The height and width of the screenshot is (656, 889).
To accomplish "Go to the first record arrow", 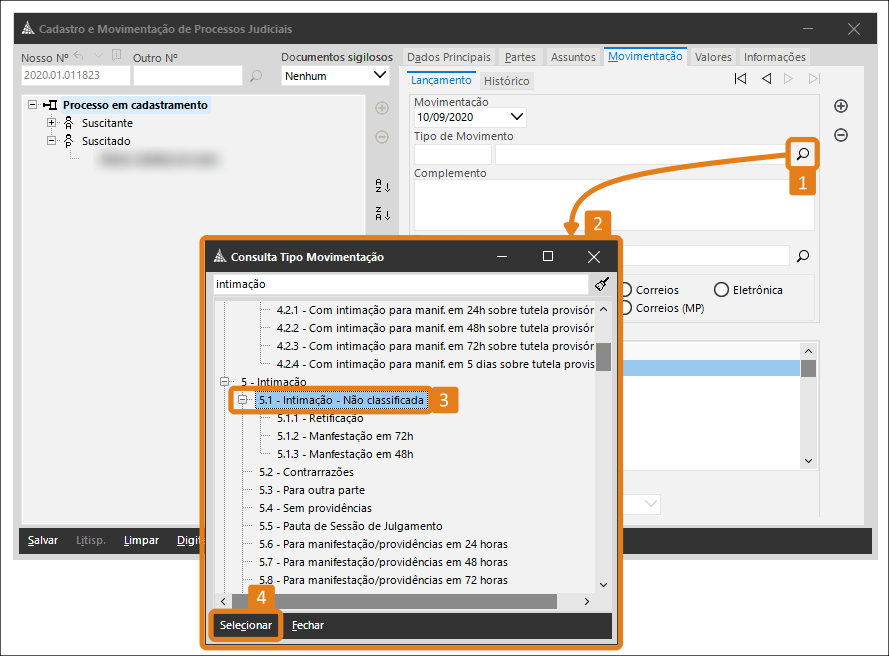I will [740, 79].
